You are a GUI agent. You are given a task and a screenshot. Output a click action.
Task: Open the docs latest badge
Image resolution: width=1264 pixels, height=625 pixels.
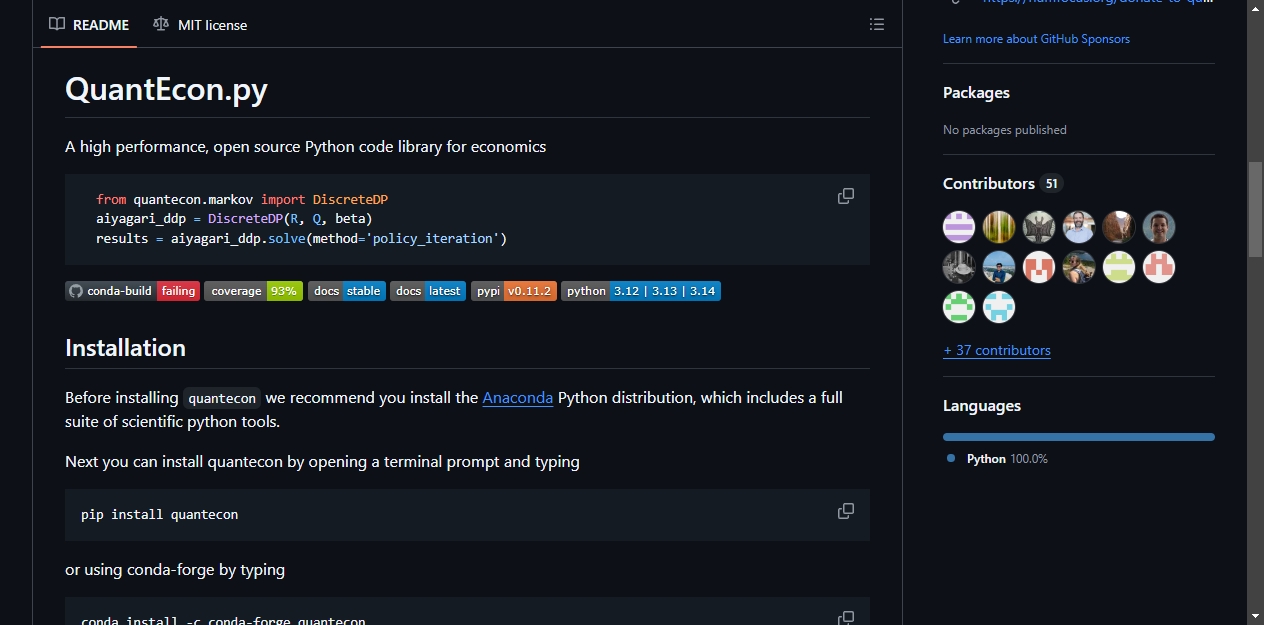tap(428, 291)
